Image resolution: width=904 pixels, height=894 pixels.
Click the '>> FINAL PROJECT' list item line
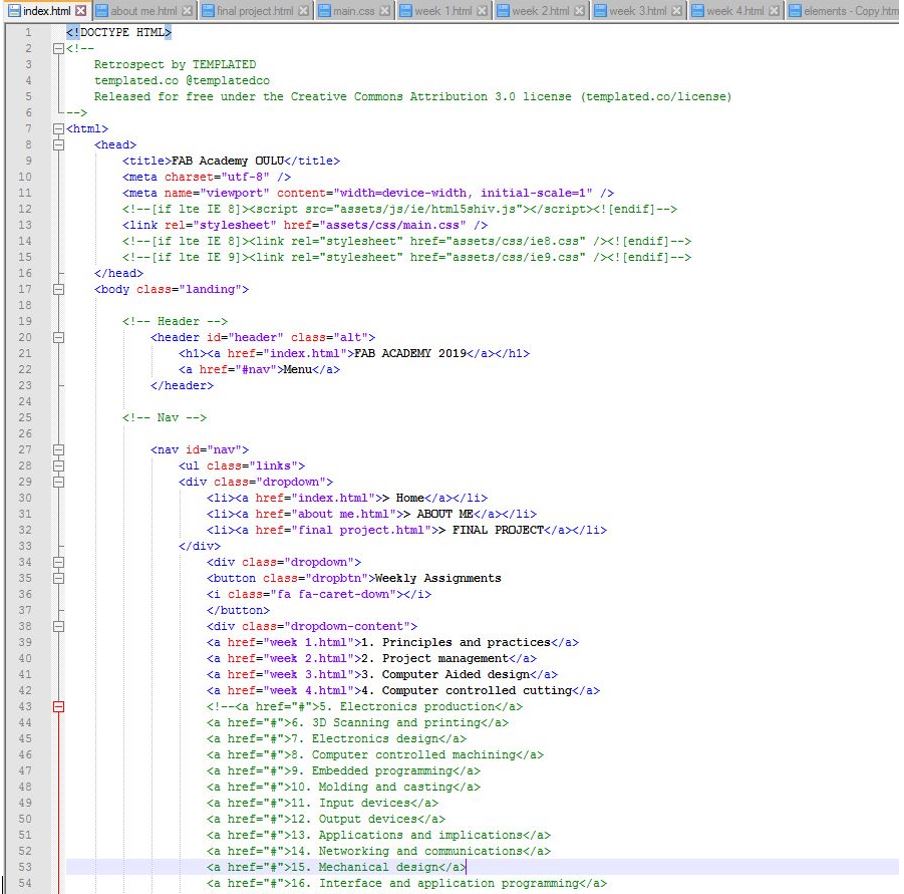click(407, 530)
